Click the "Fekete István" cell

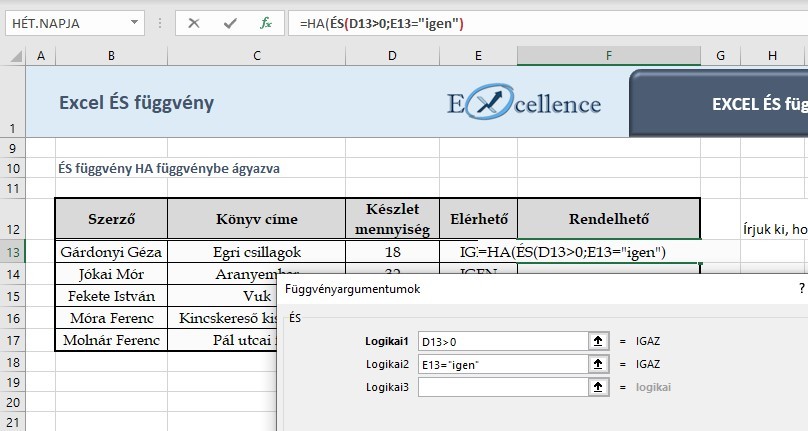coord(111,296)
